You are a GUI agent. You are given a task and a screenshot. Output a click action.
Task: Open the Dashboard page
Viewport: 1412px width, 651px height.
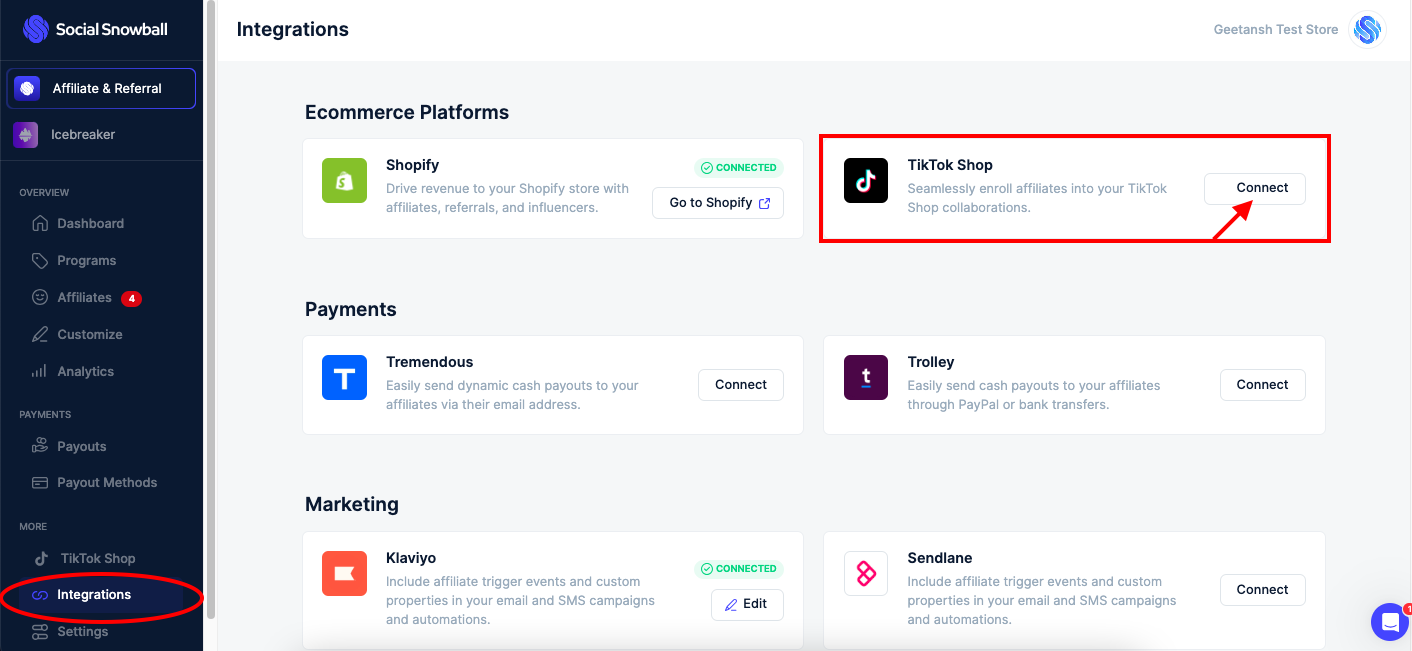click(91, 223)
